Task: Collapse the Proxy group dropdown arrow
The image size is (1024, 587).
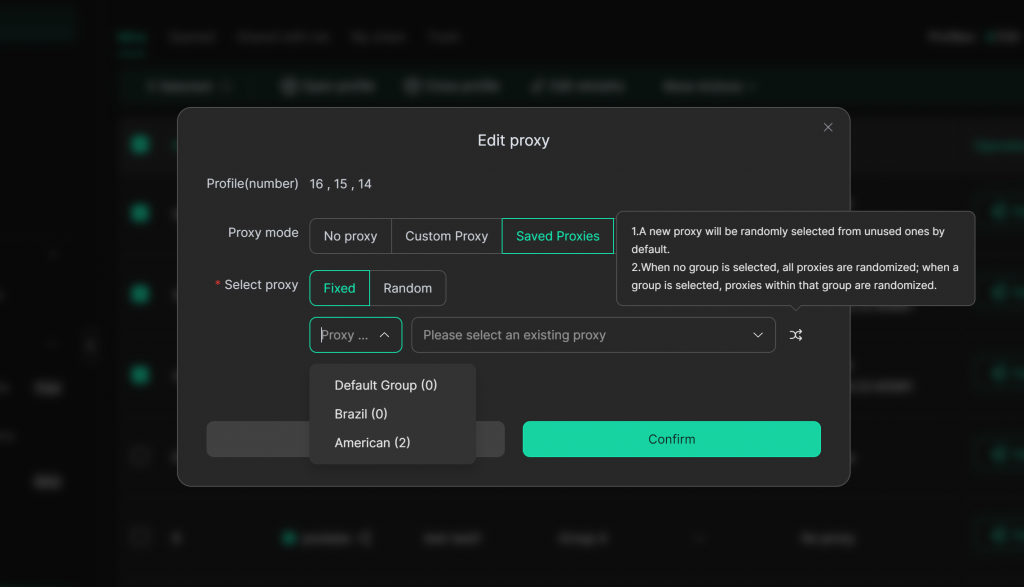Action: click(384, 335)
